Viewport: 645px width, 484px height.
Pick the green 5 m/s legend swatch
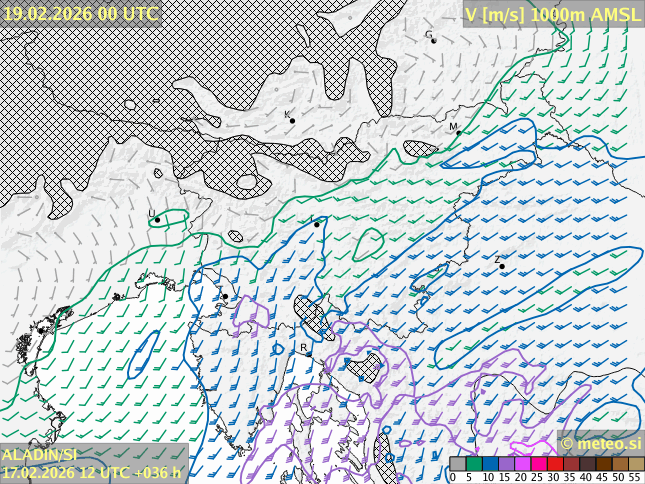[x=474, y=464]
